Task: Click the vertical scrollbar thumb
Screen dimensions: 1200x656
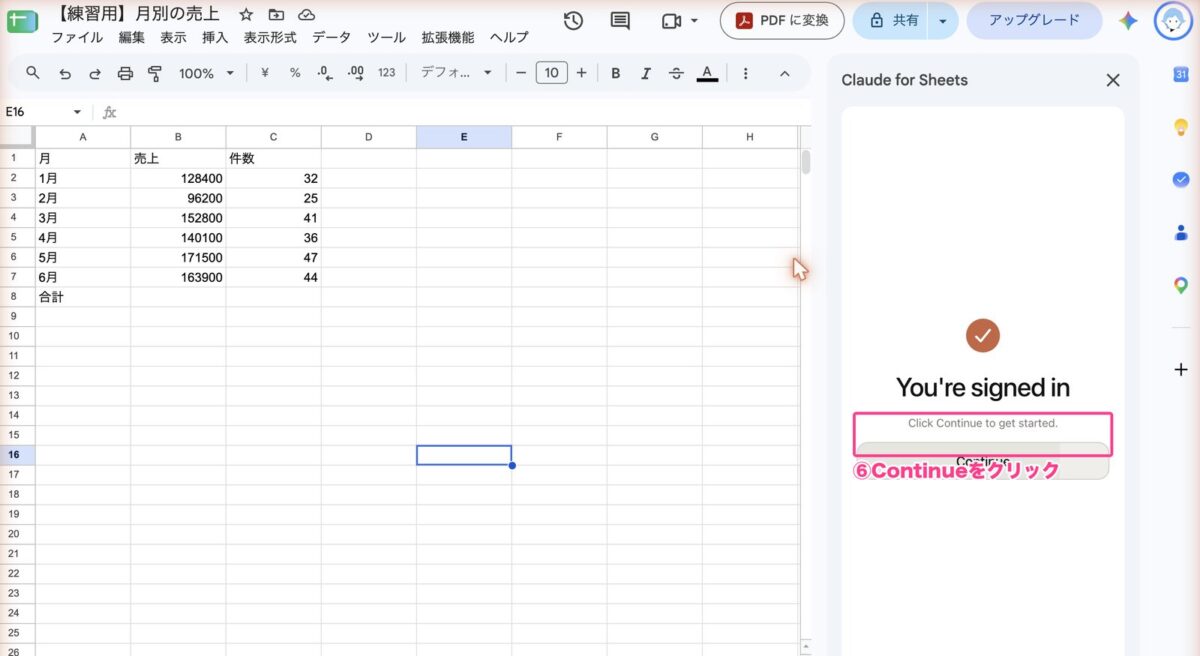Action: 806,162
